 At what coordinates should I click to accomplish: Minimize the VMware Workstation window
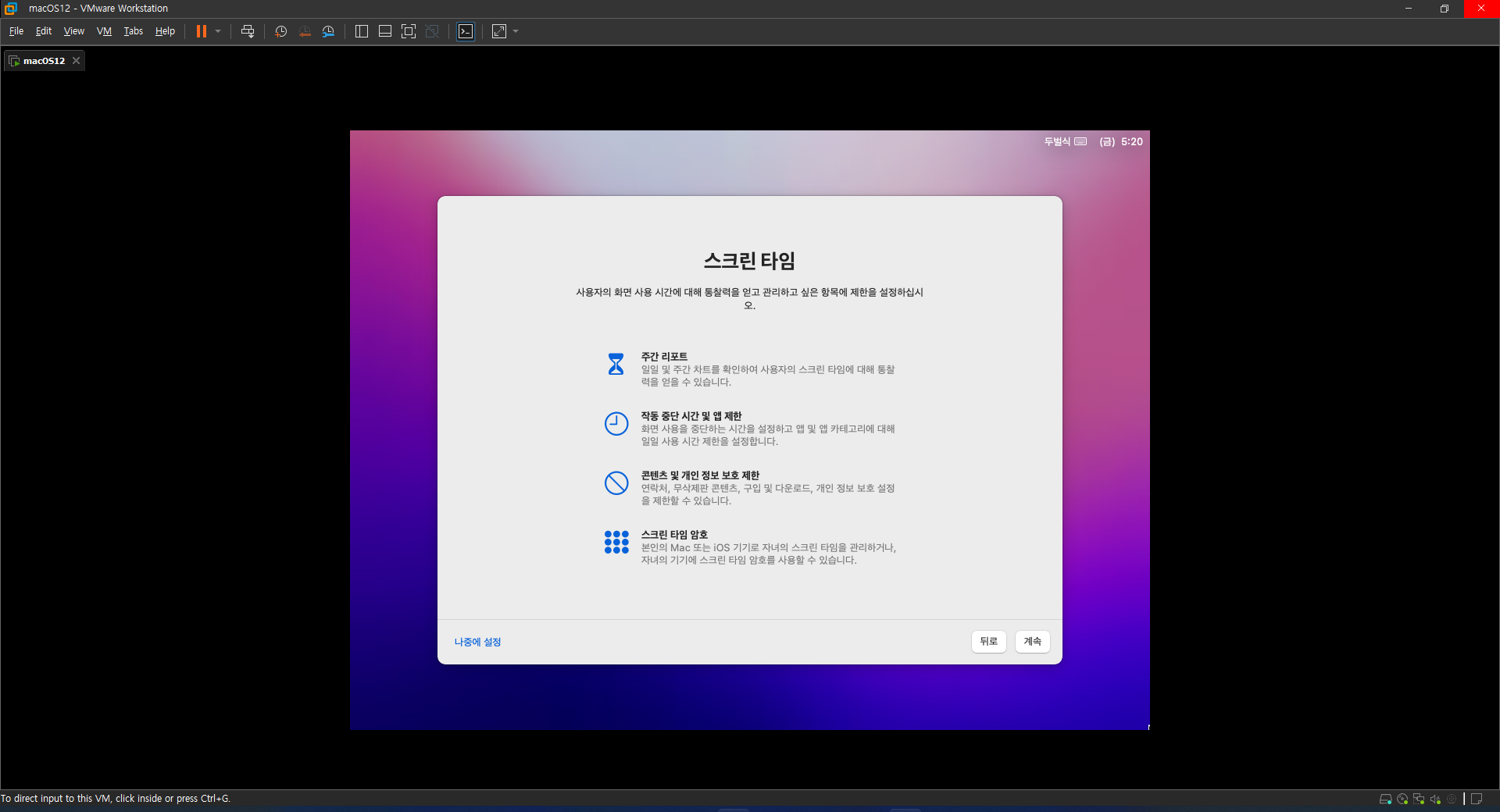tap(1409, 9)
